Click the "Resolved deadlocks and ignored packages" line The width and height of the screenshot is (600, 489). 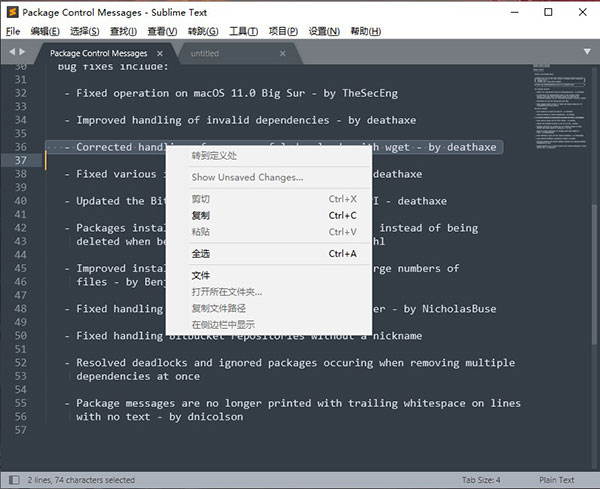coord(290,363)
